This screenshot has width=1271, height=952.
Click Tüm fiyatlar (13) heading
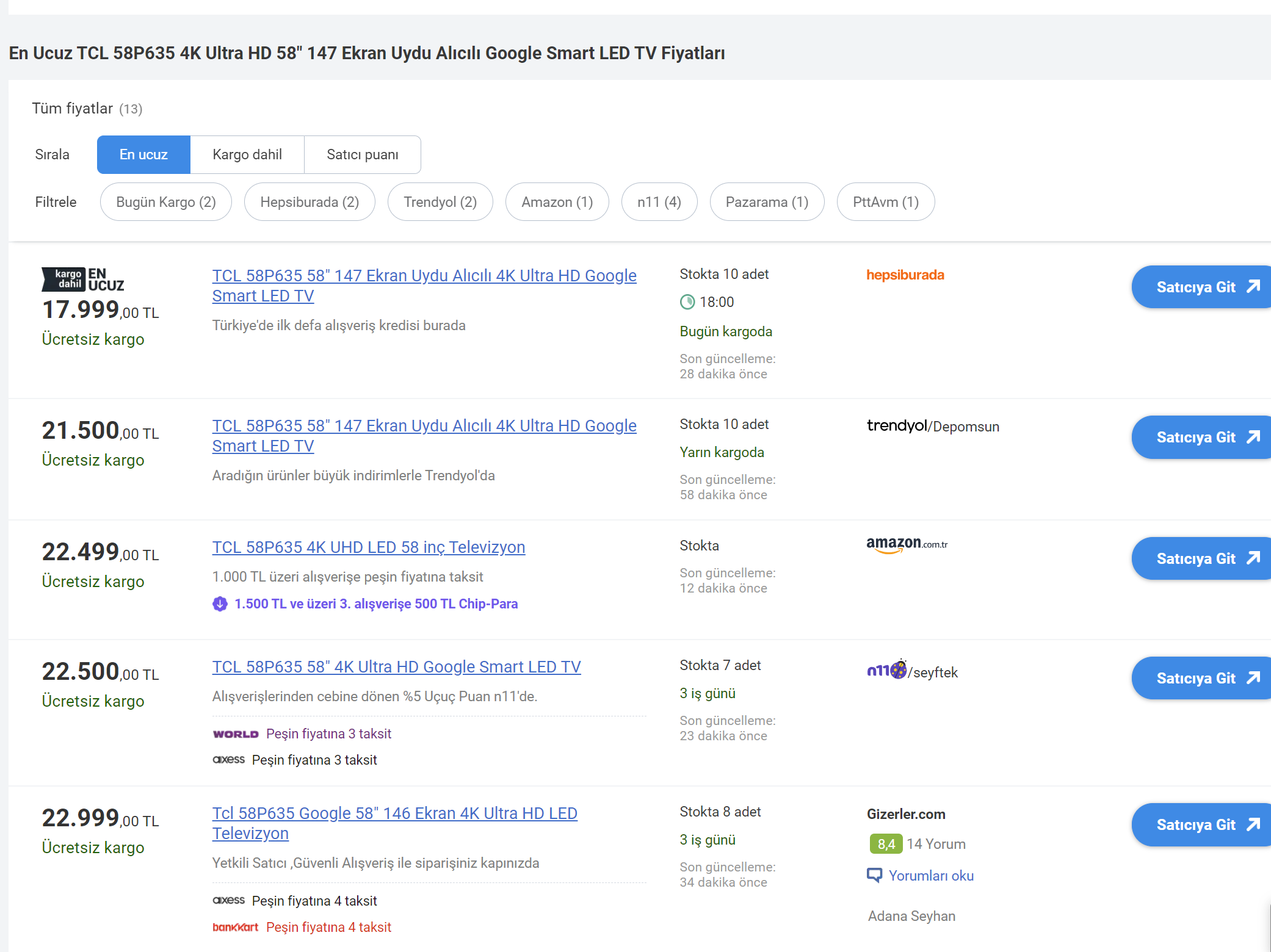[x=87, y=109]
